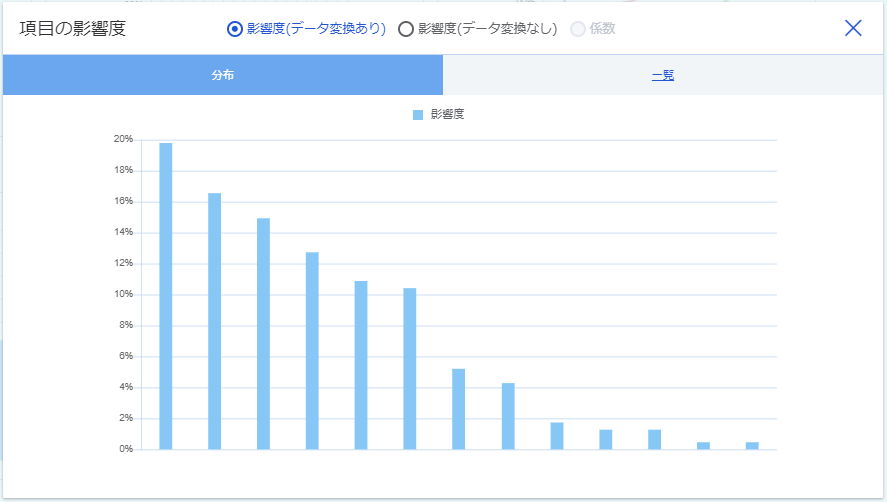Click the 10% y-axis label
The image size is (887, 502).
tap(123, 294)
